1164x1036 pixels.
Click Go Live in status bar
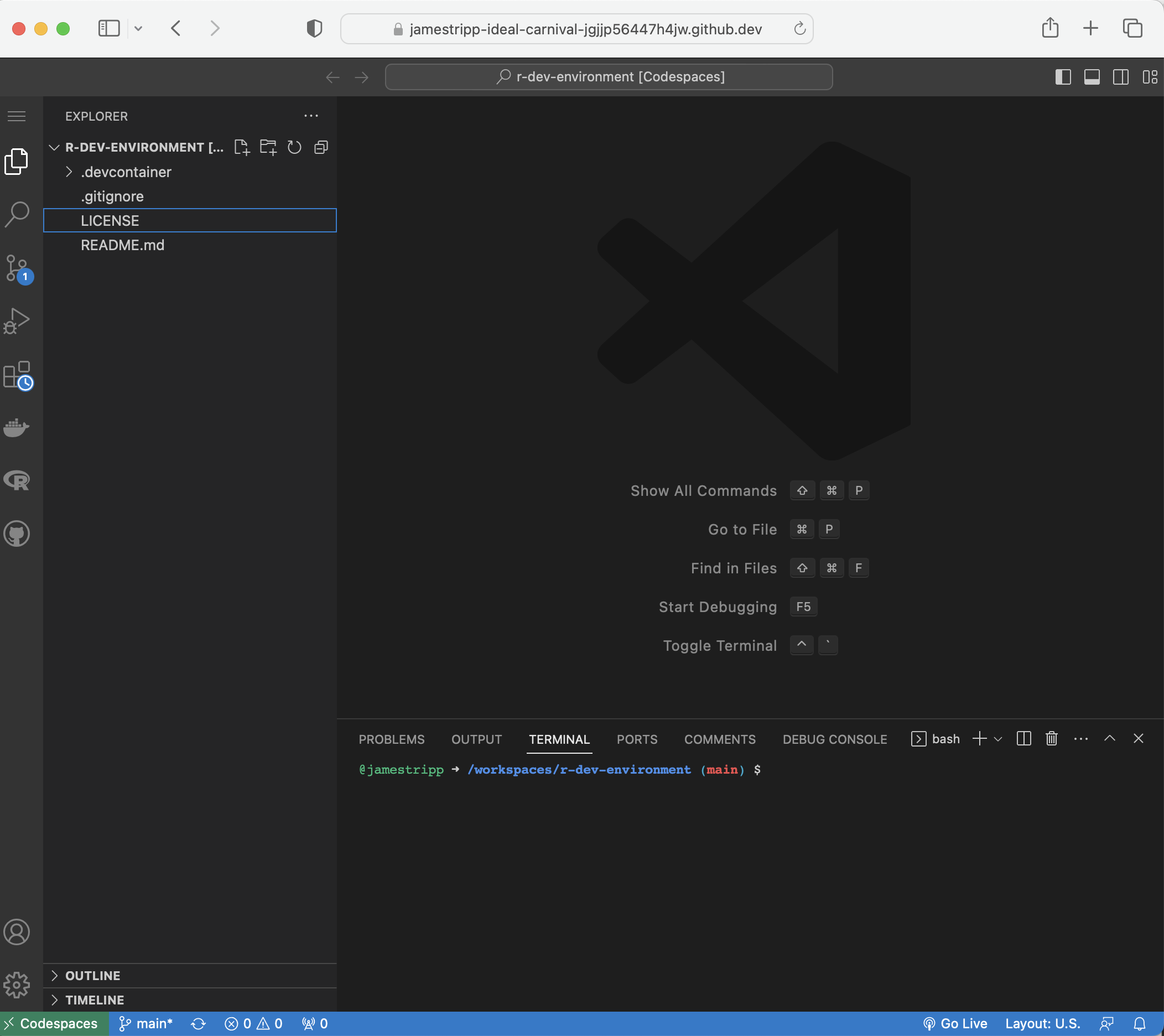955,1023
